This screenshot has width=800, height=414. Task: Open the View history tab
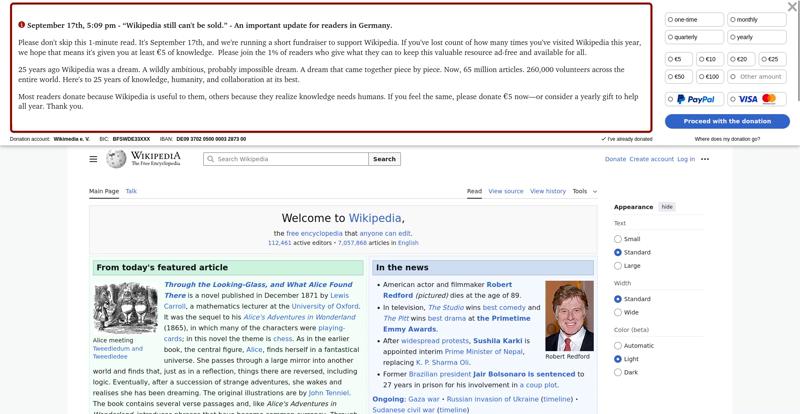[x=547, y=191]
